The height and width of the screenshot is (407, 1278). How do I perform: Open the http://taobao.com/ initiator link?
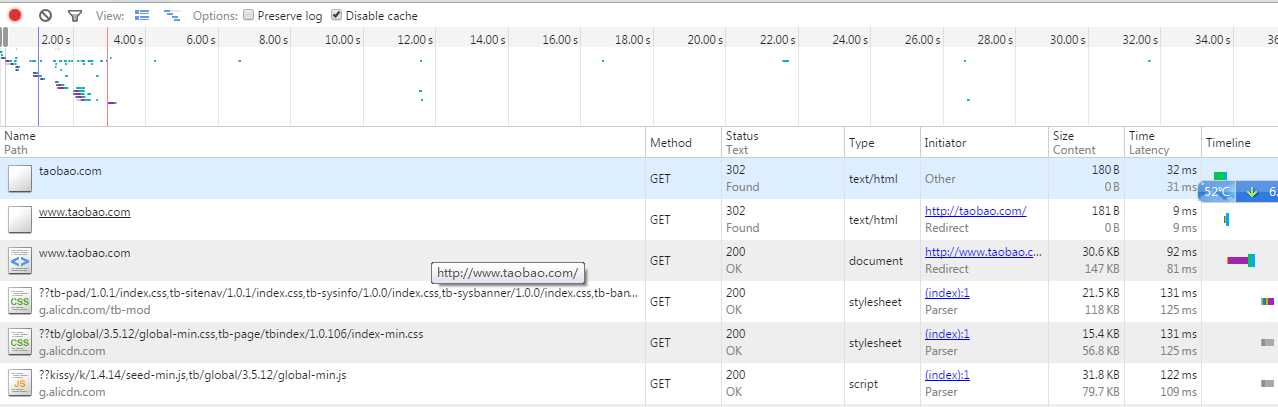[x=975, y=211]
